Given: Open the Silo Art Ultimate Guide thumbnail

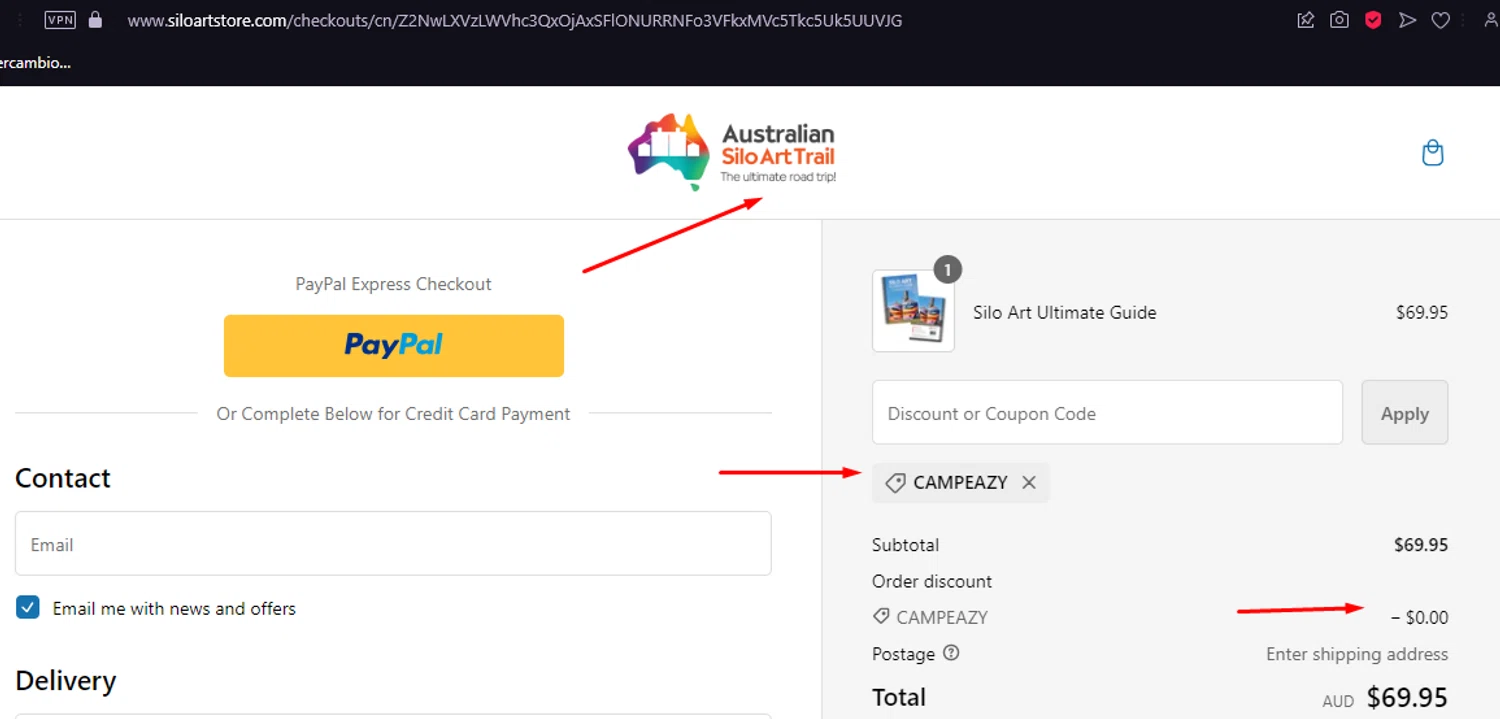Looking at the screenshot, I should [x=913, y=310].
